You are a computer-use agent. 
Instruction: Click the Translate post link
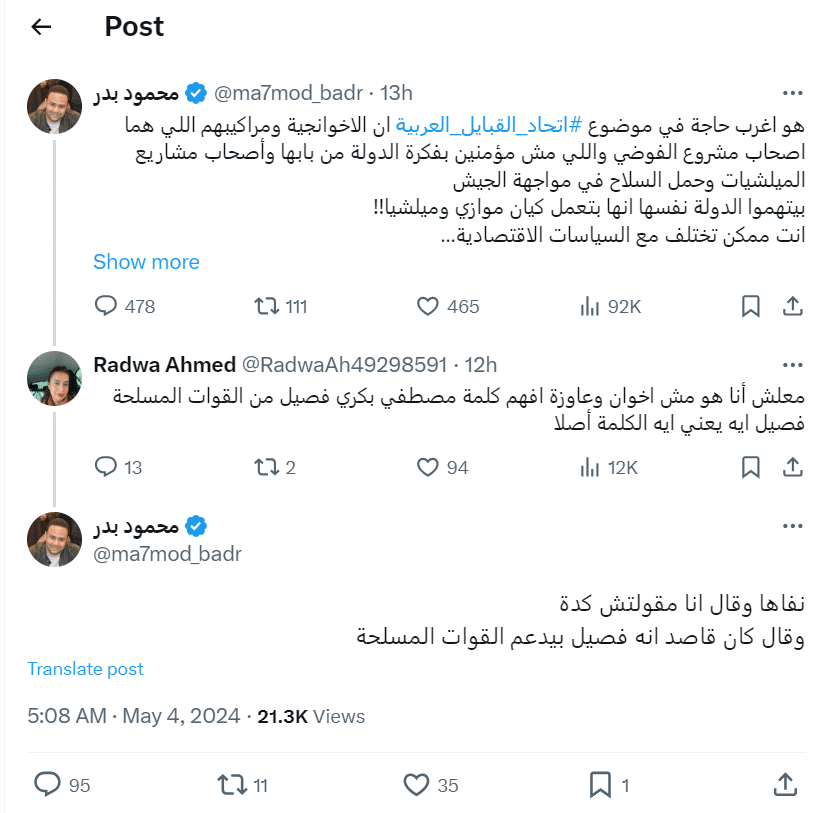tap(85, 668)
